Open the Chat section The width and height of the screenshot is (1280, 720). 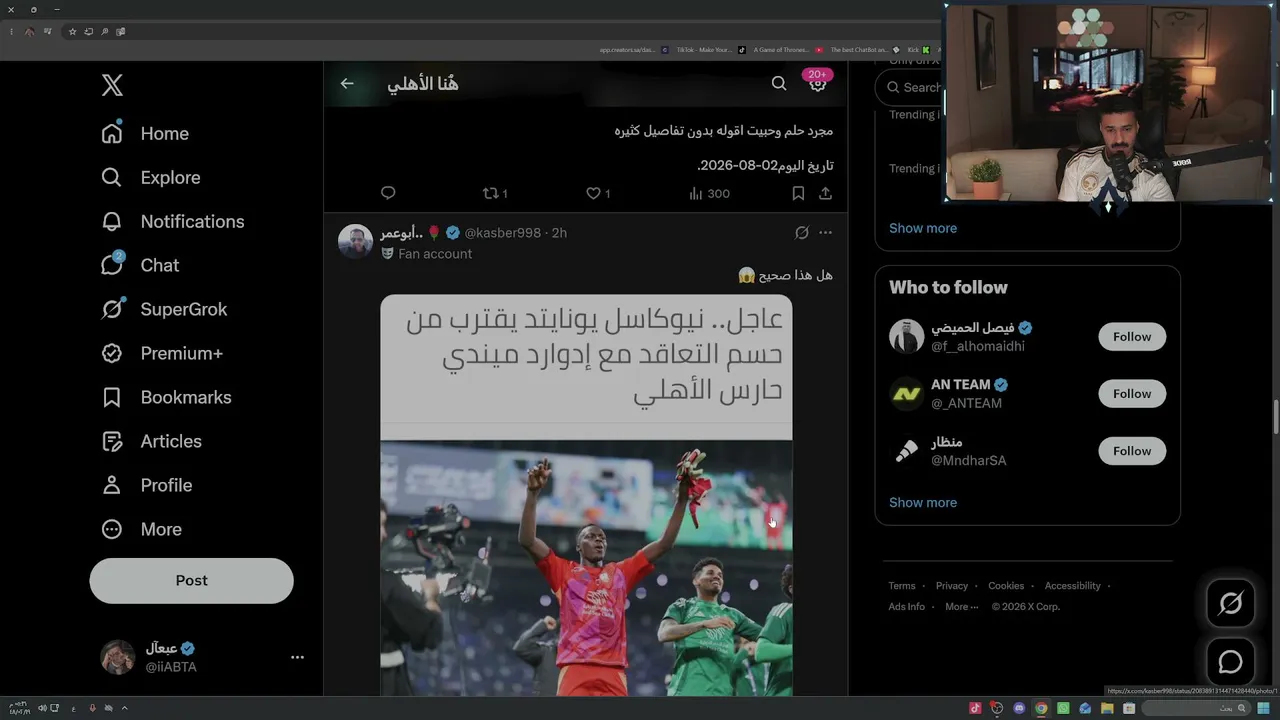point(140,265)
